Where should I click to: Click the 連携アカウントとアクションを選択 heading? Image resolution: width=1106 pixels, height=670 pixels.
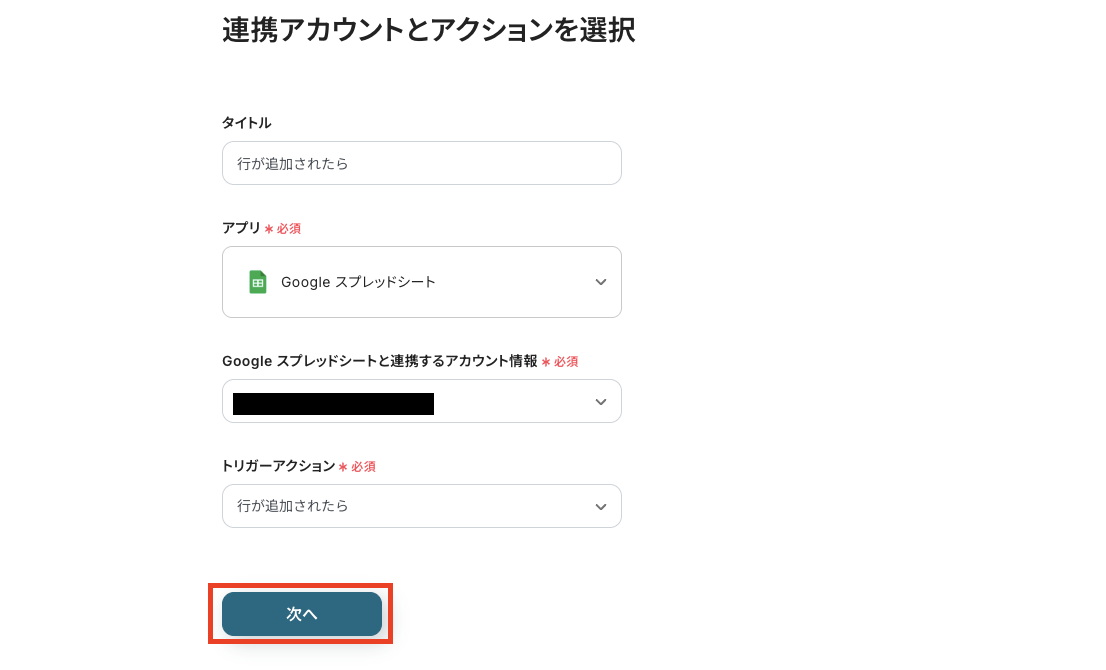click(428, 30)
